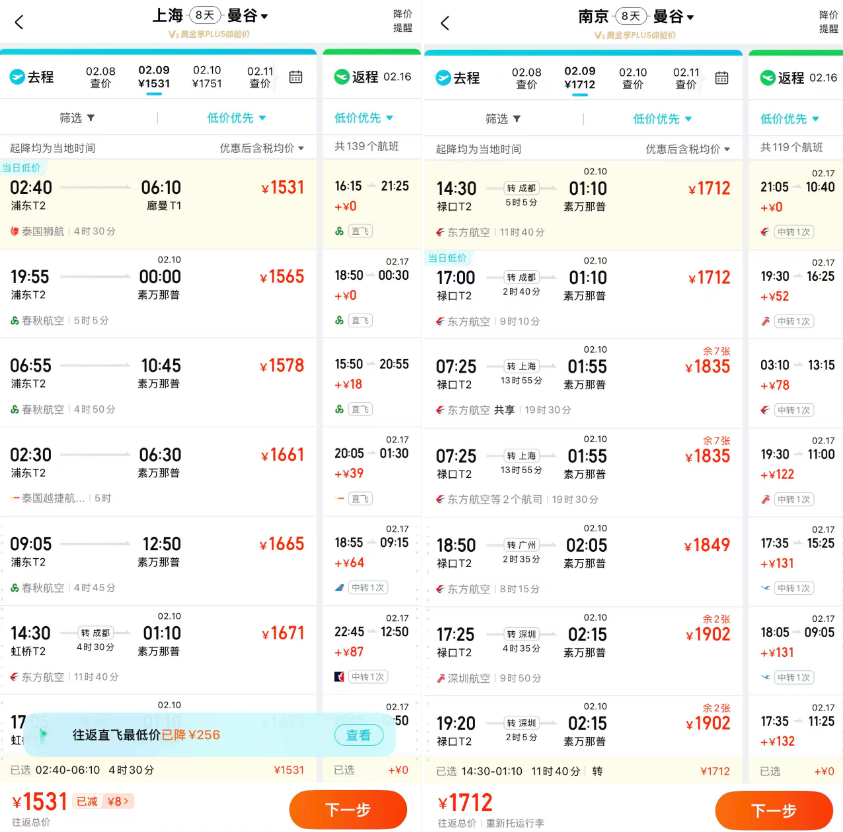Pick return 22:45-12:50 flight +¥87
The width and height of the screenshot is (843, 832).
pyautogui.click(x=372, y=650)
